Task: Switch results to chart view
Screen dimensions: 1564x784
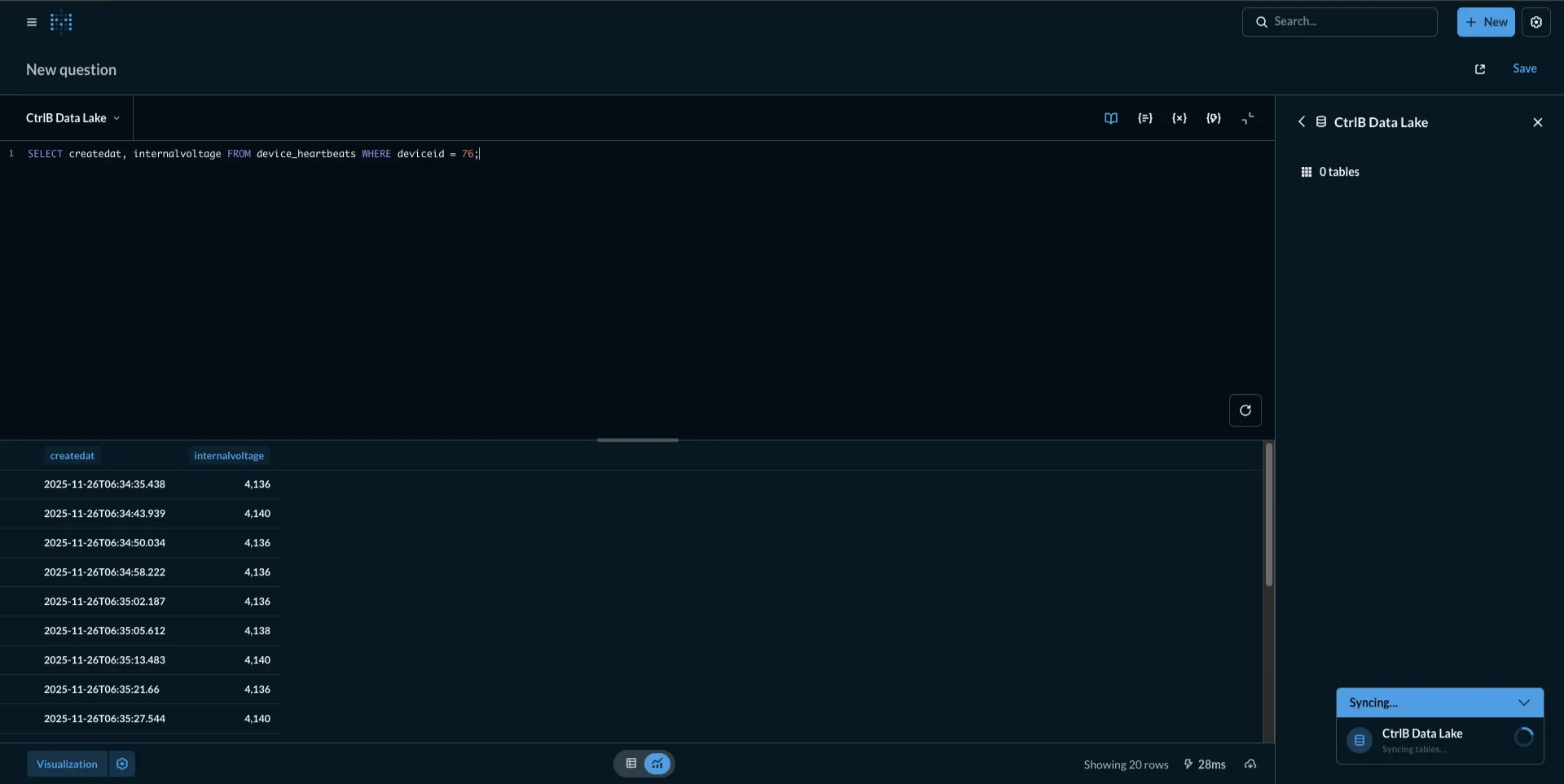Action: point(657,764)
